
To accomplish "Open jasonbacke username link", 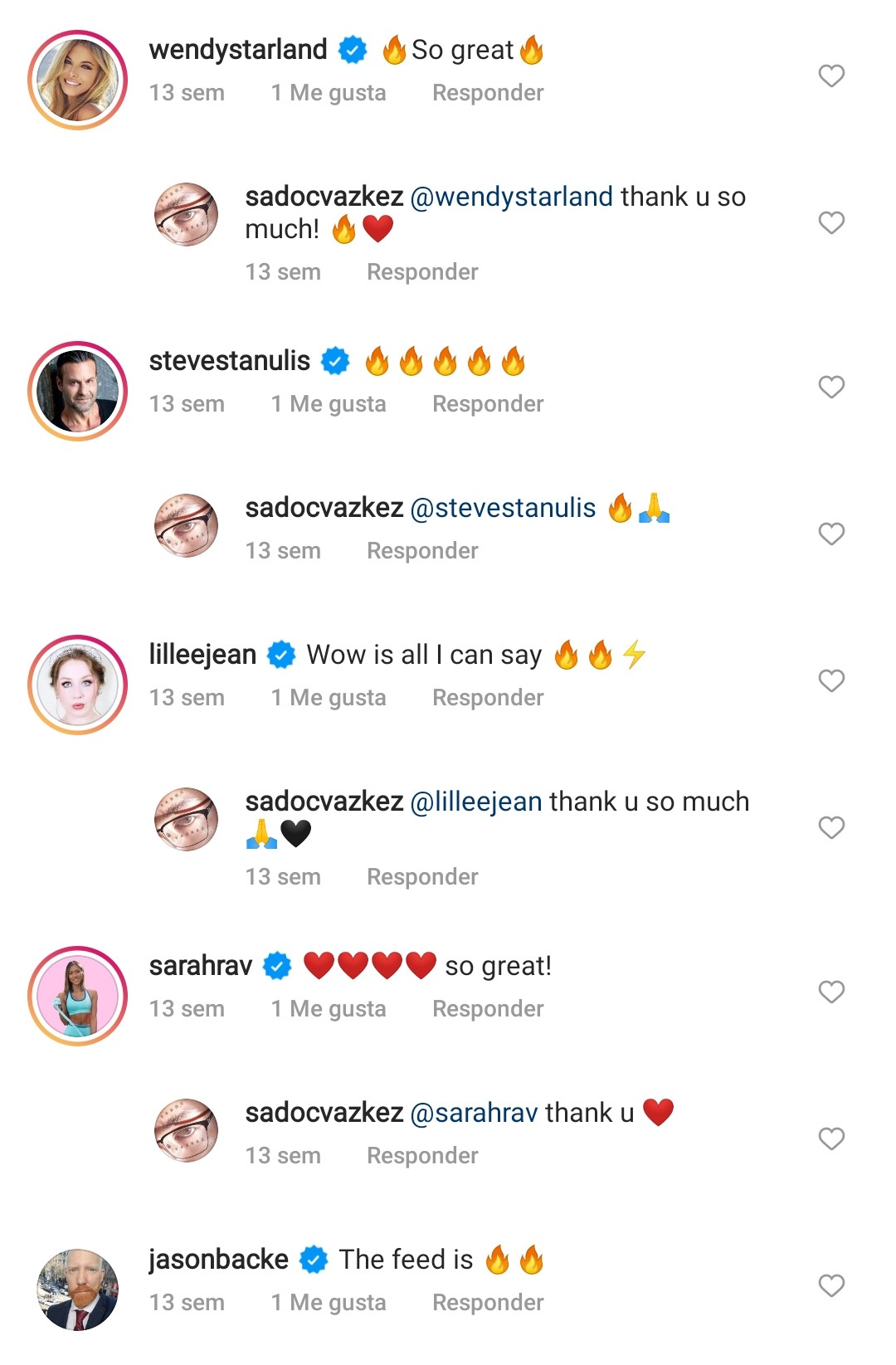I will [x=219, y=1260].
